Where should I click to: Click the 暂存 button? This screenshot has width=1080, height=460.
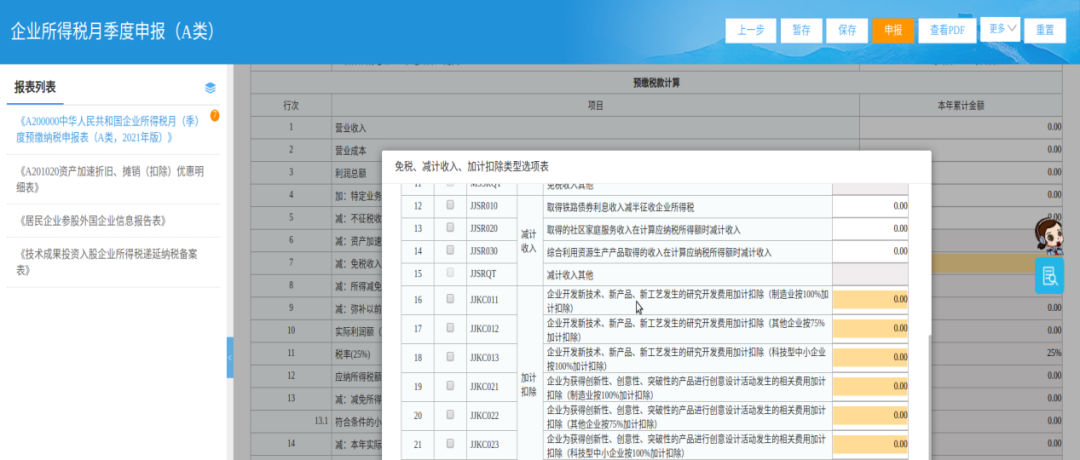[801, 30]
